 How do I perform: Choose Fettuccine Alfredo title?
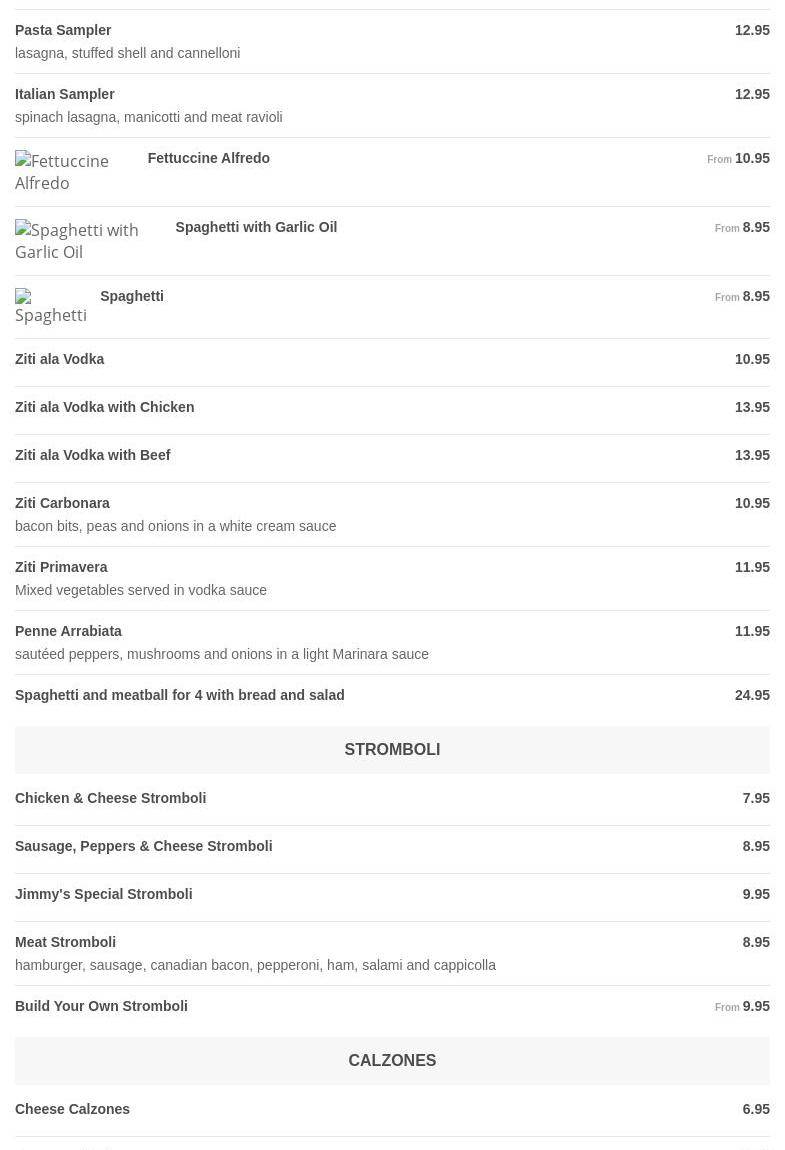[208, 158]
